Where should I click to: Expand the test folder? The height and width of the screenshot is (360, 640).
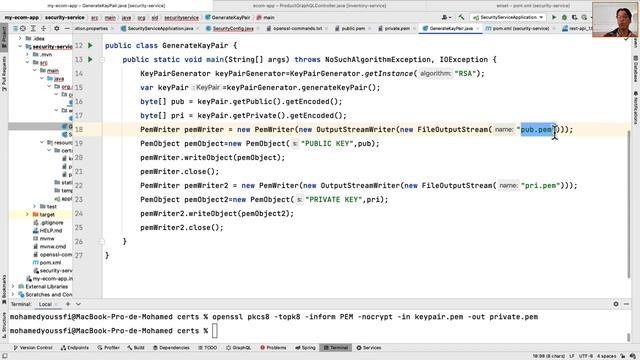(x=35, y=207)
